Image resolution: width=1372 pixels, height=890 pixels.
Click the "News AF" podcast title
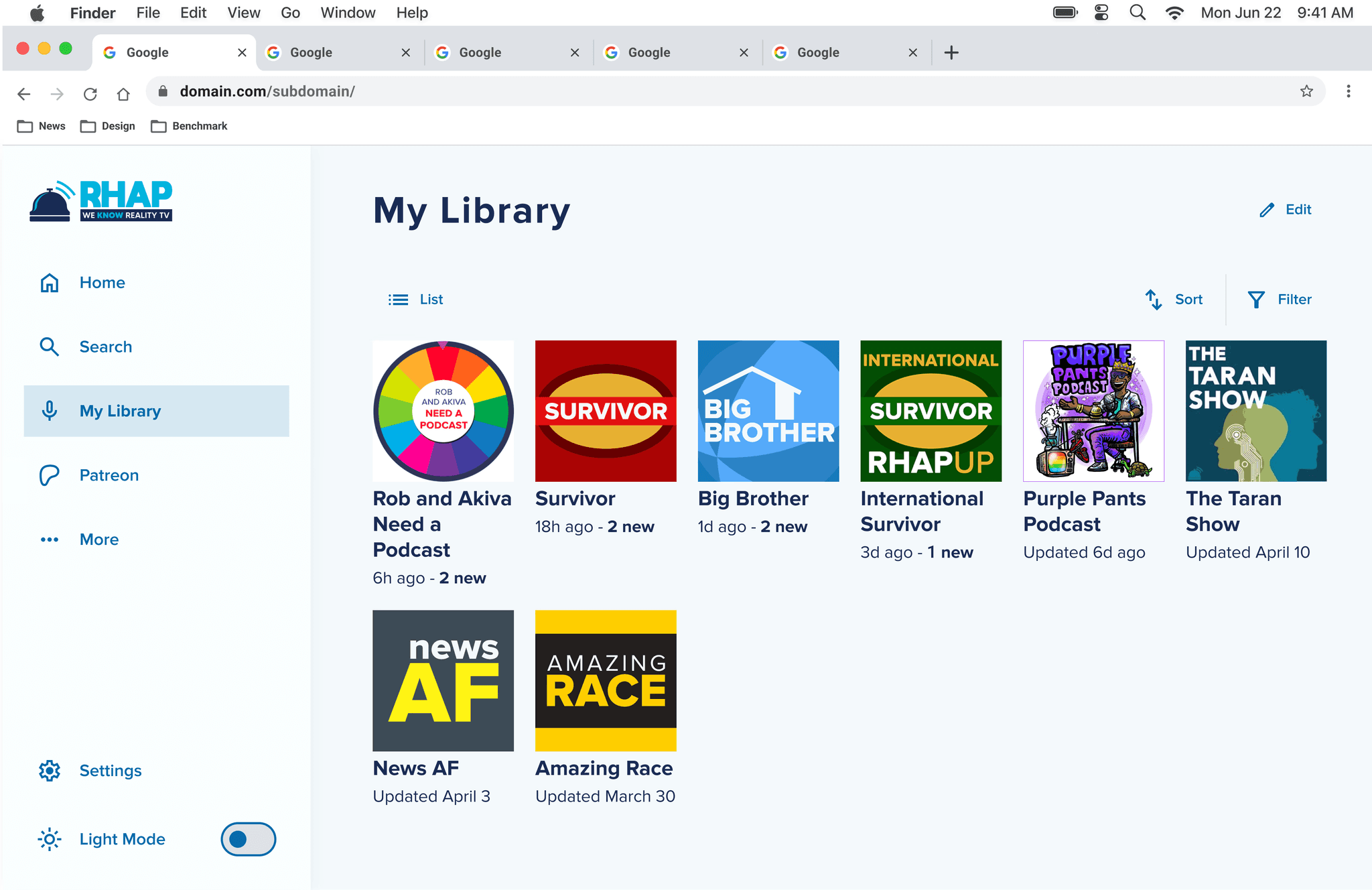(x=416, y=768)
